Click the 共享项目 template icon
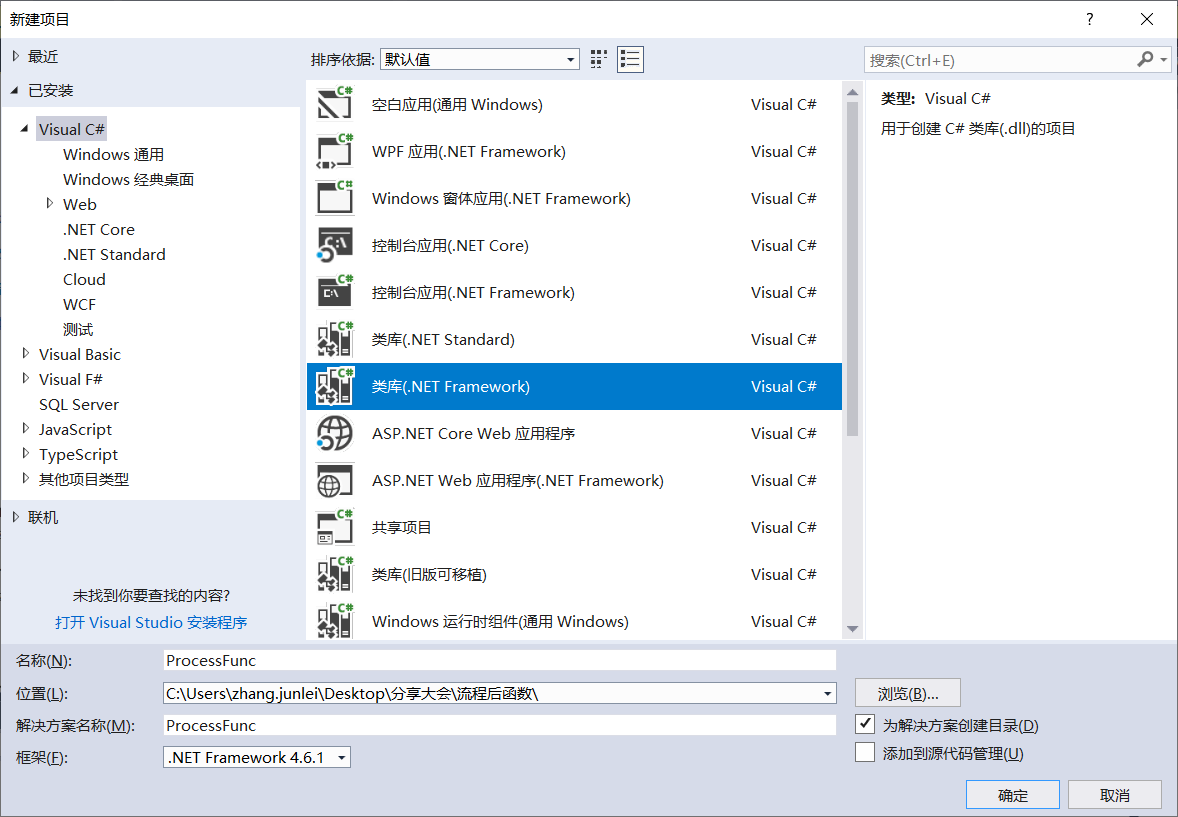This screenshot has height=817, width=1178. [x=334, y=528]
